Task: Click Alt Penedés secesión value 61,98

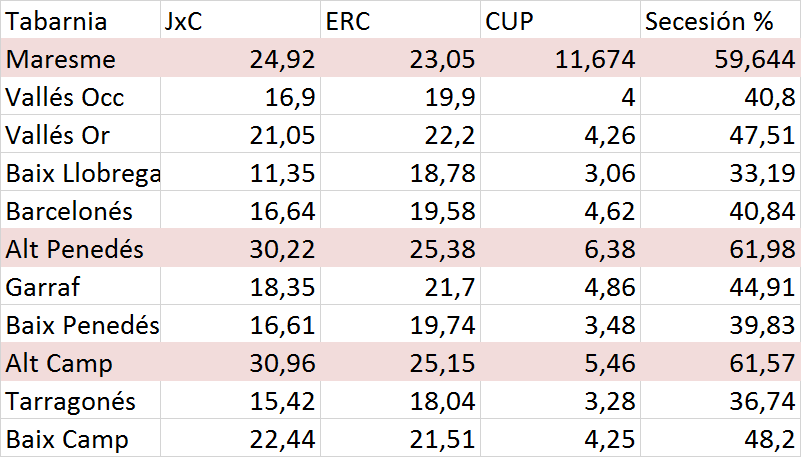Action: (762, 249)
